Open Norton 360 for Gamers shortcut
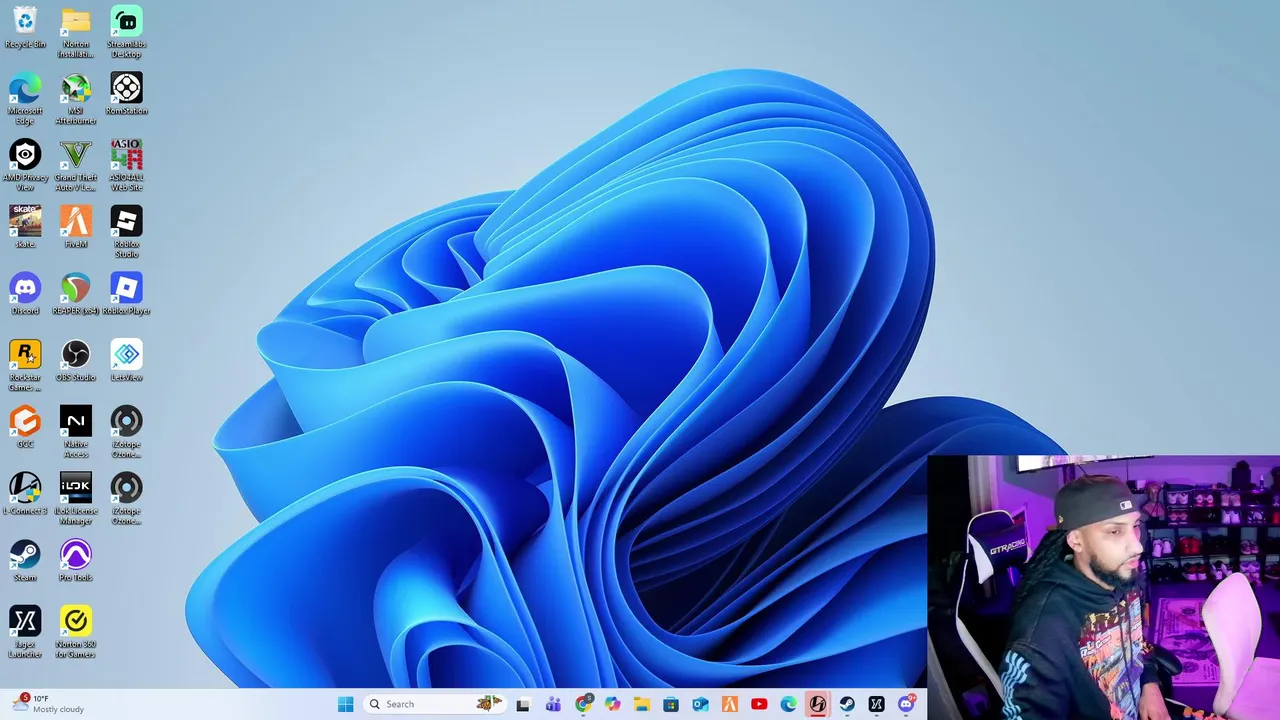Screen dimensions: 1280x720 pyautogui.click(x=76, y=633)
